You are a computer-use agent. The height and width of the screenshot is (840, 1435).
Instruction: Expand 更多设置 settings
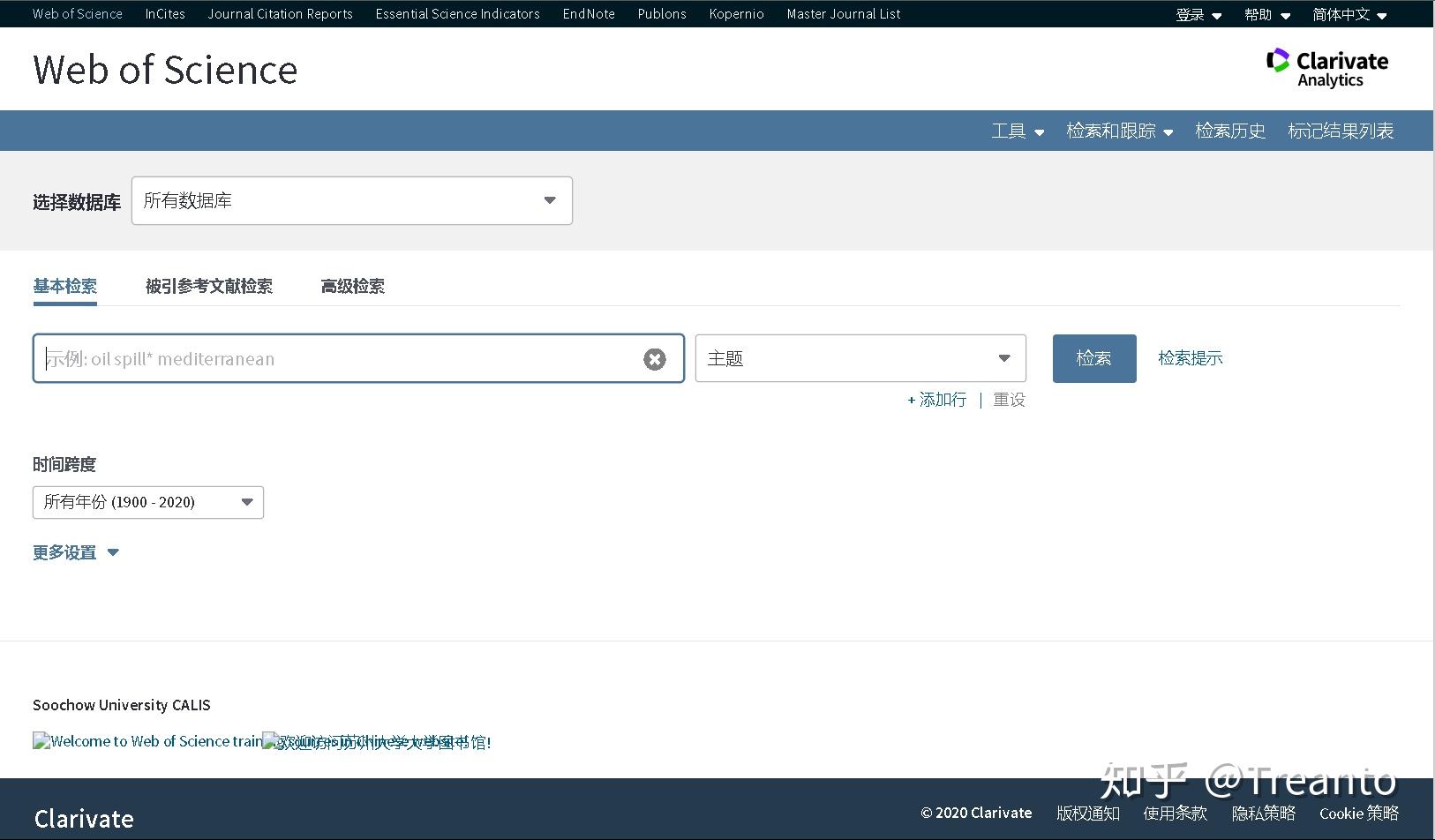point(76,552)
